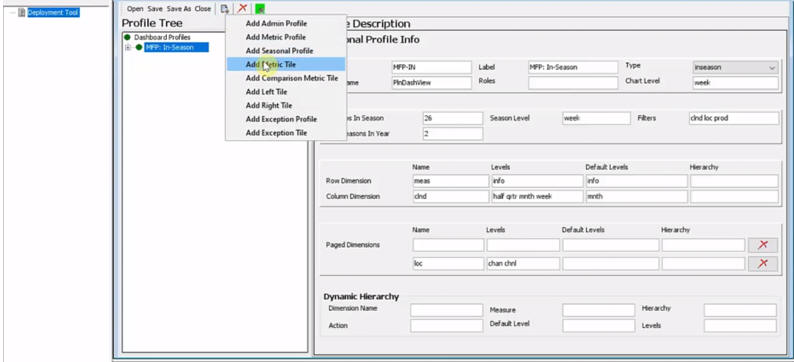Click Paged Dimensions Name field loc

448,263
